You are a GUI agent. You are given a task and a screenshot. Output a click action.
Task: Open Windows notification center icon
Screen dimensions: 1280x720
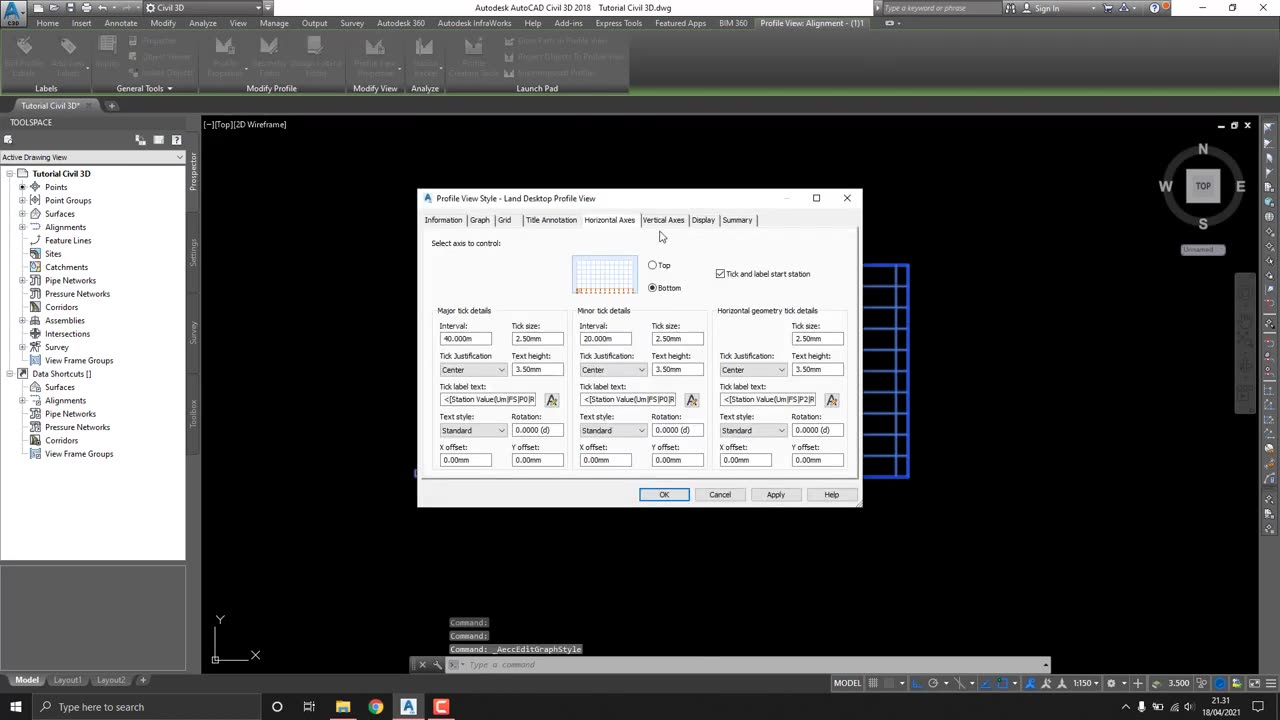(1259, 707)
